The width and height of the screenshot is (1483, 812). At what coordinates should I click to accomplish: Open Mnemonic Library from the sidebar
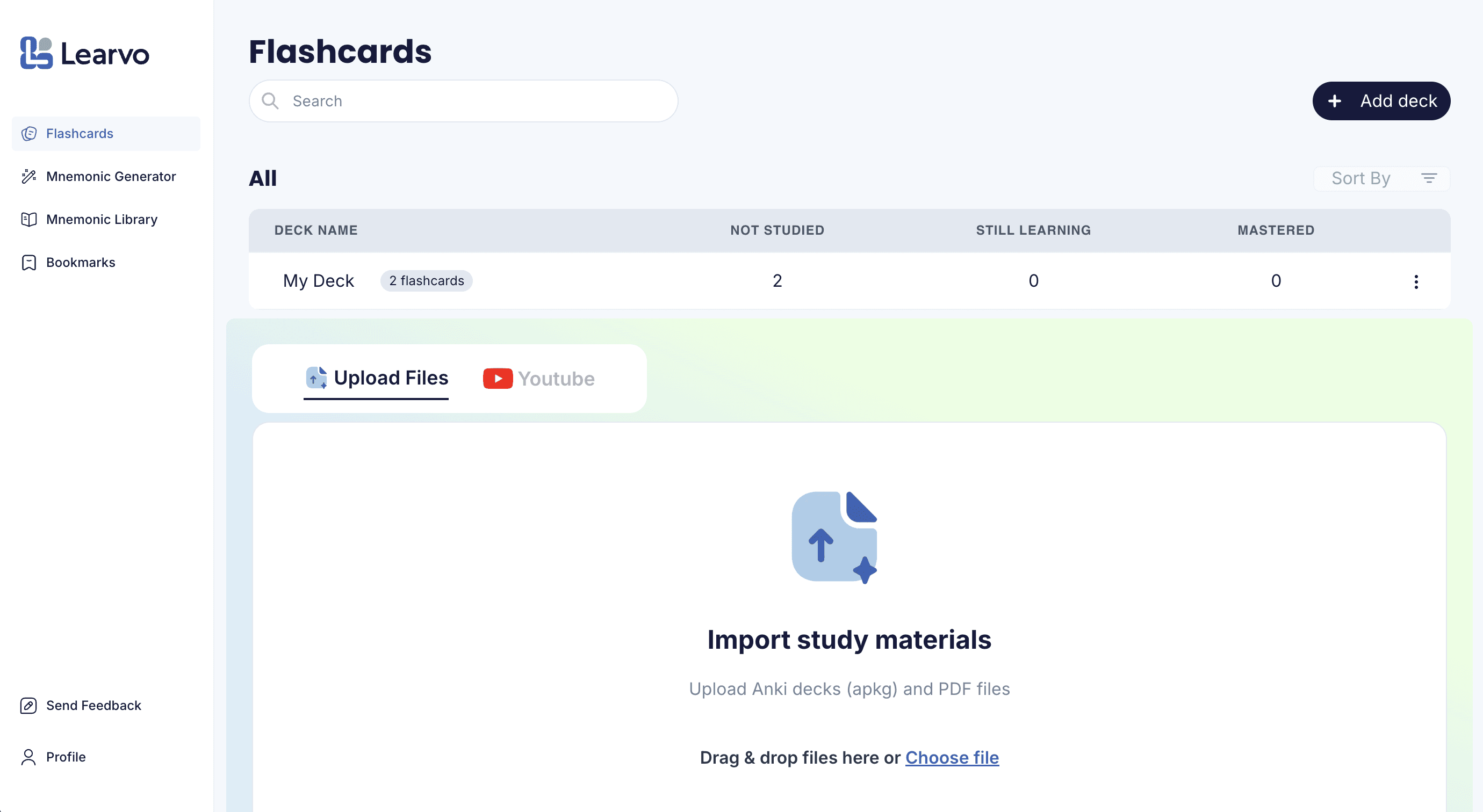click(x=102, y=219)
